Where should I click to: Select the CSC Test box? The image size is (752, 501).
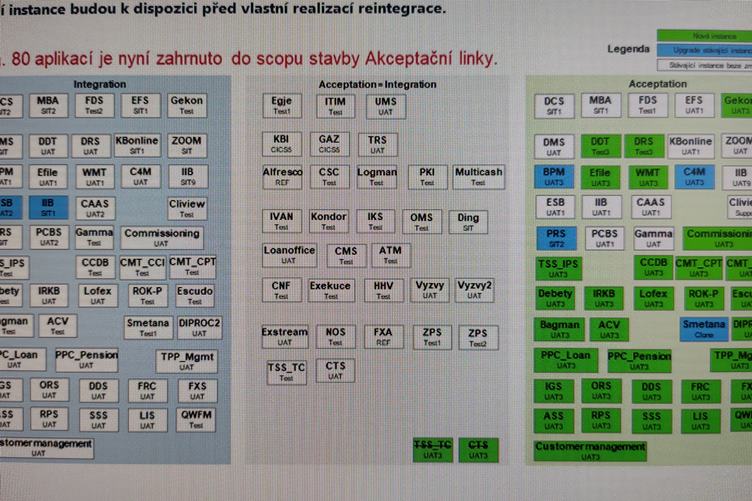329,177
